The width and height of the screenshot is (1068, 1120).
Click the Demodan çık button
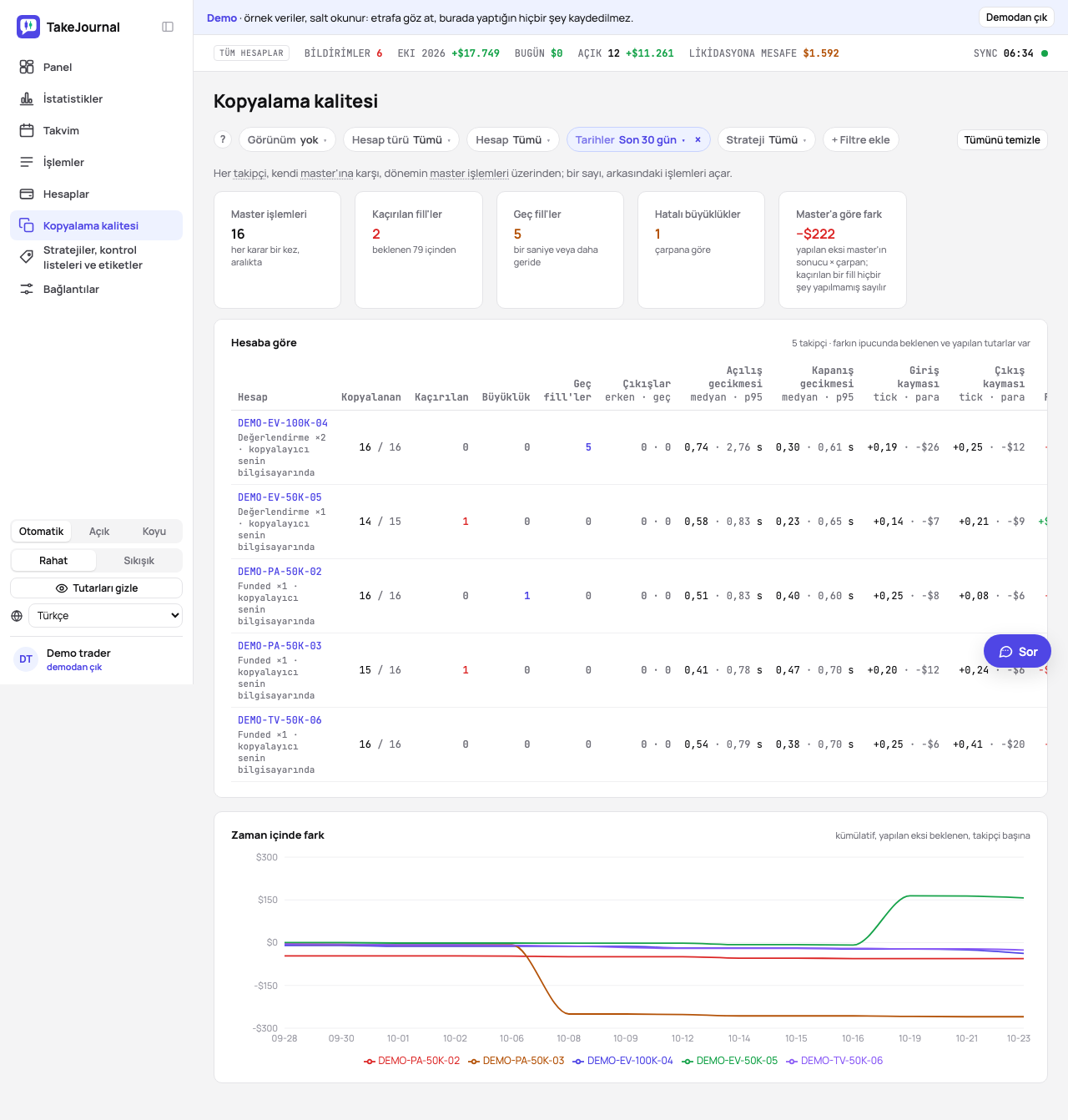(1016, 18)
